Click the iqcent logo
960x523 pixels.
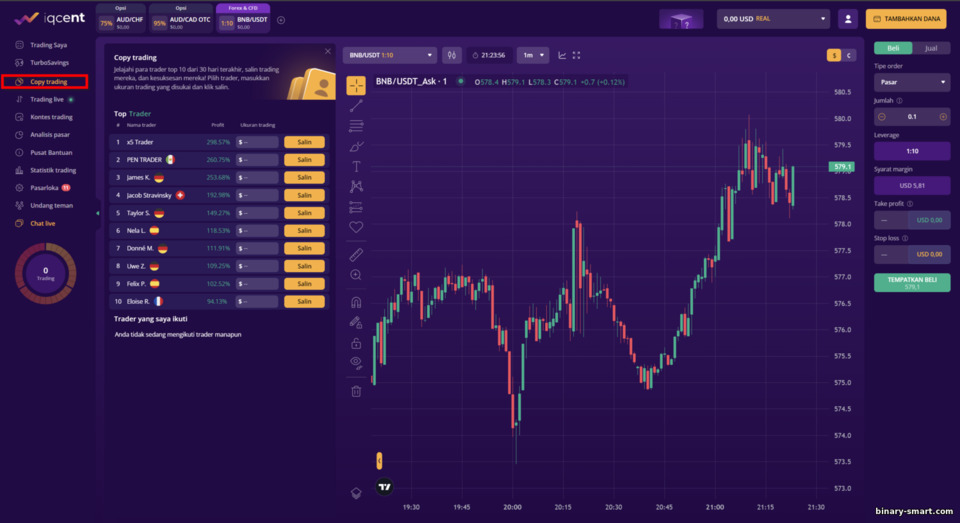coord(50,18)
